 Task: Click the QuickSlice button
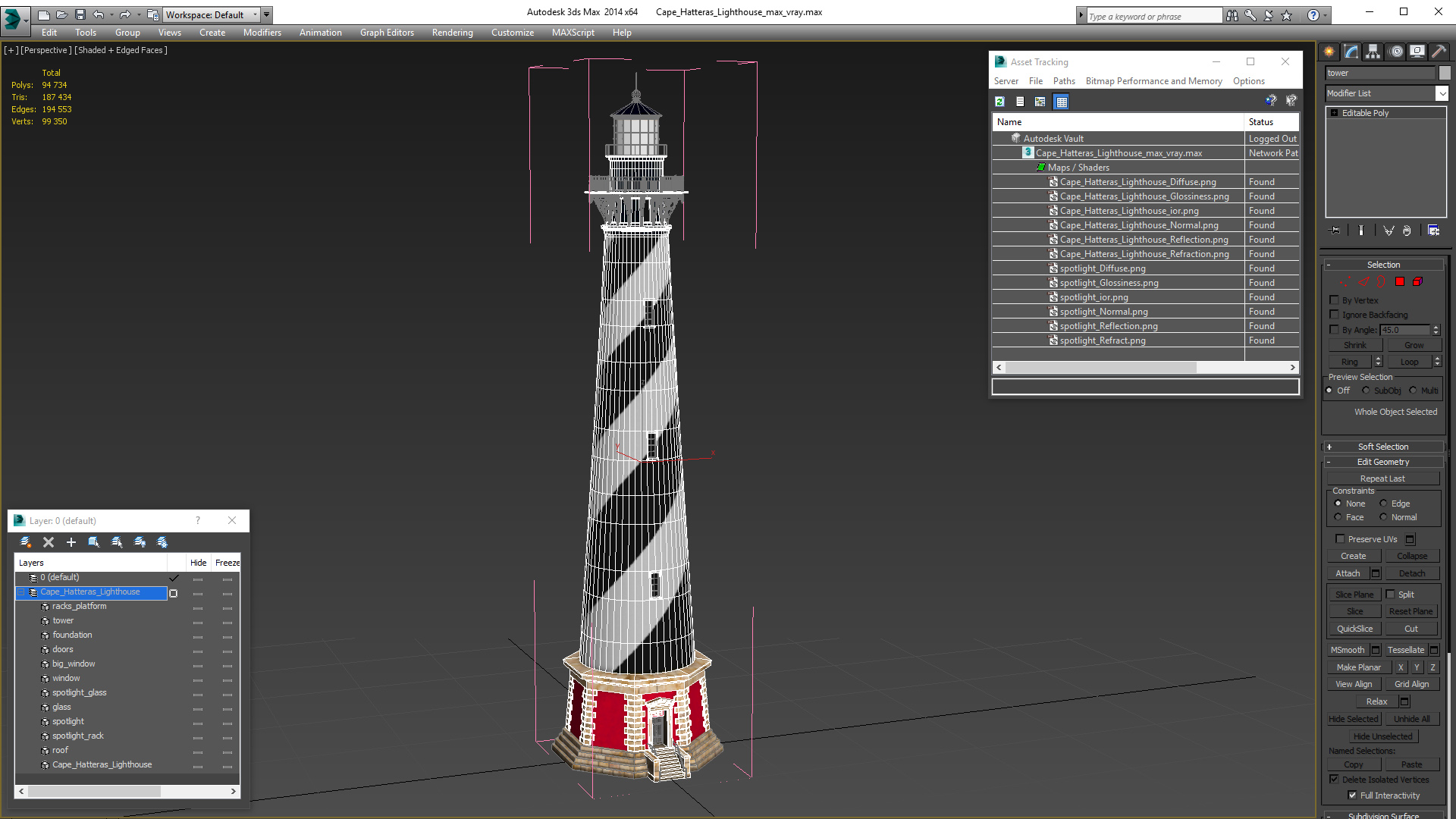[x=1354, y=629]
